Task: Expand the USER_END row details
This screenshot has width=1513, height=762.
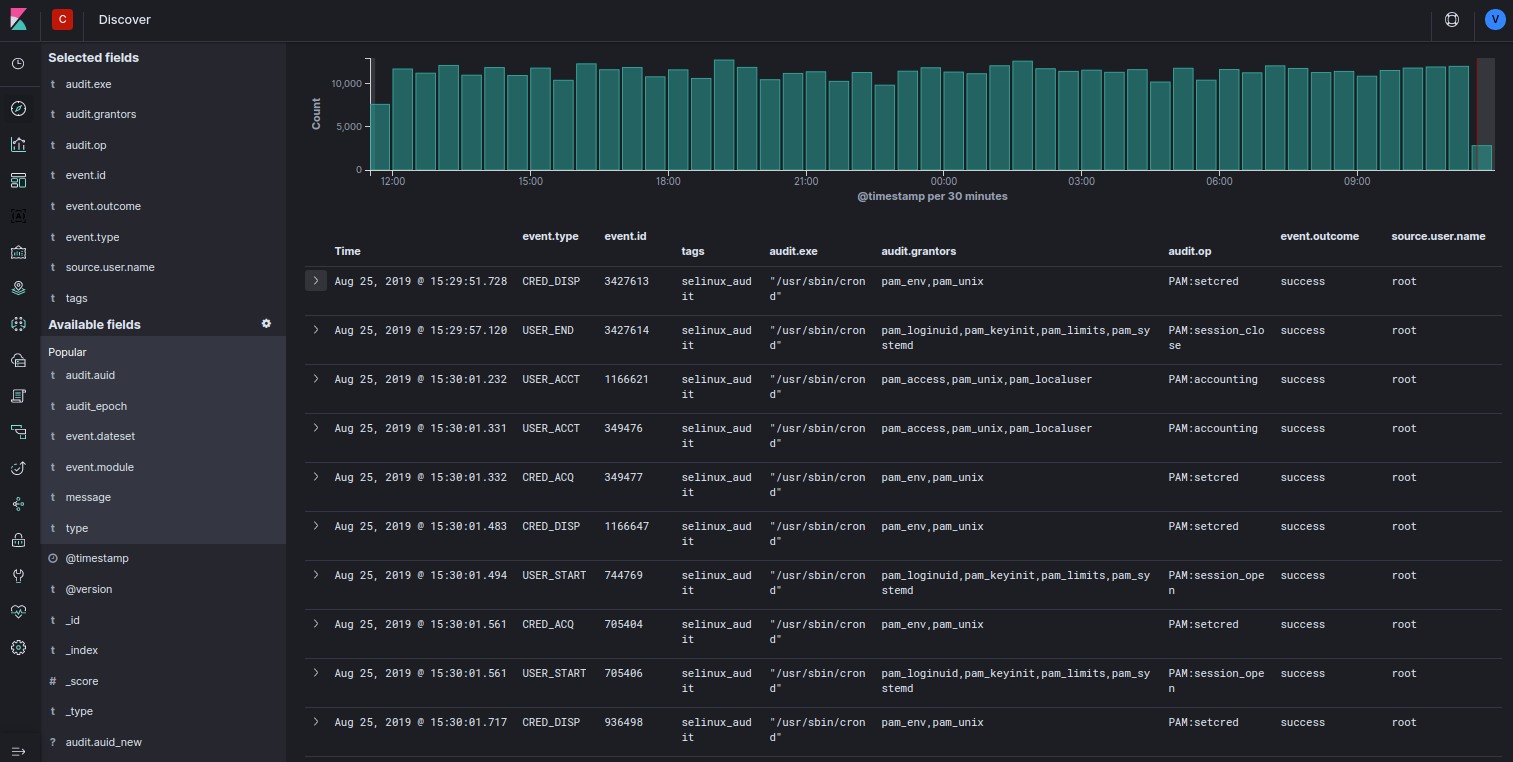Action: (316, 330)
